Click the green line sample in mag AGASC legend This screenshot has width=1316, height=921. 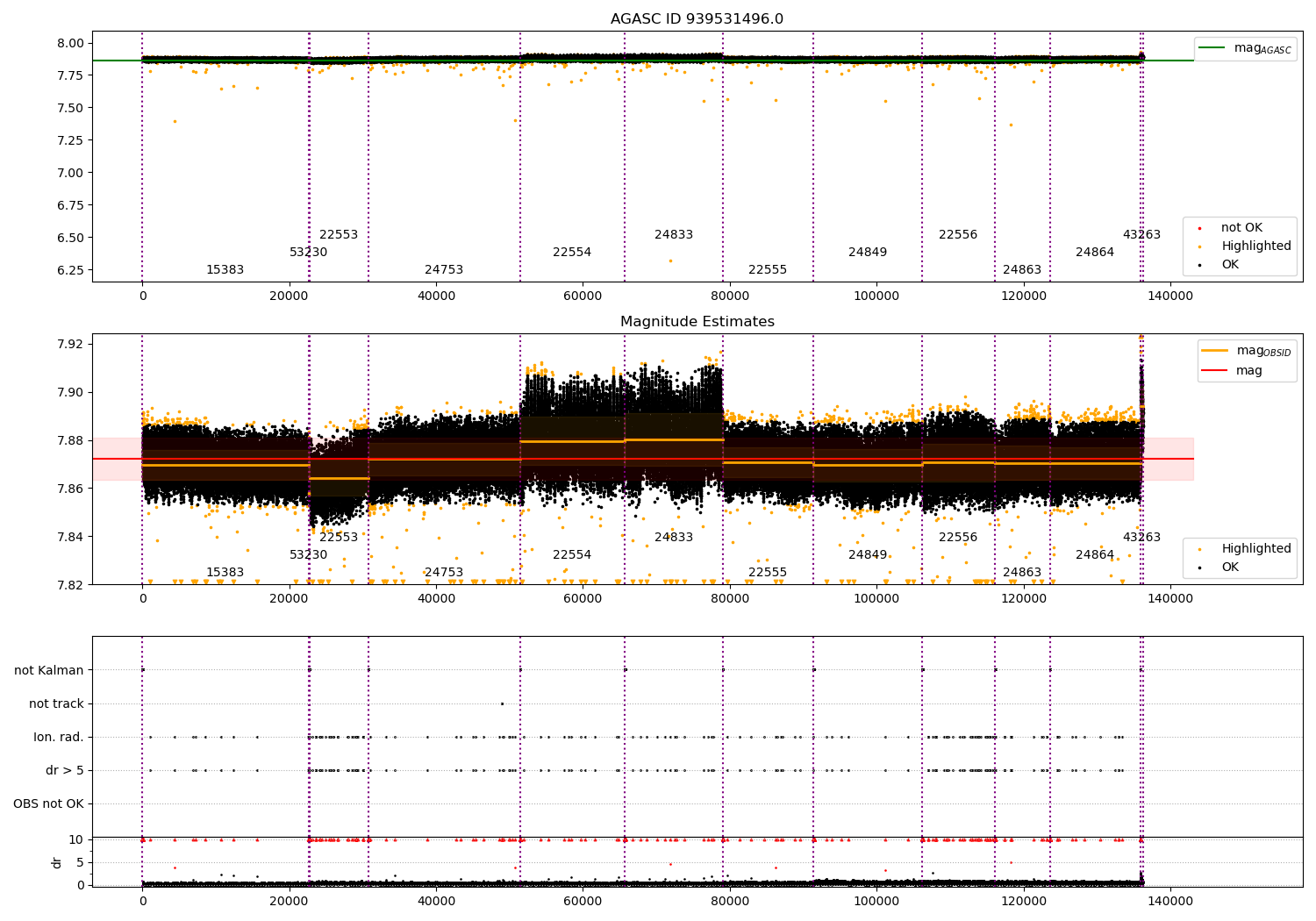tap(1212, 48)
